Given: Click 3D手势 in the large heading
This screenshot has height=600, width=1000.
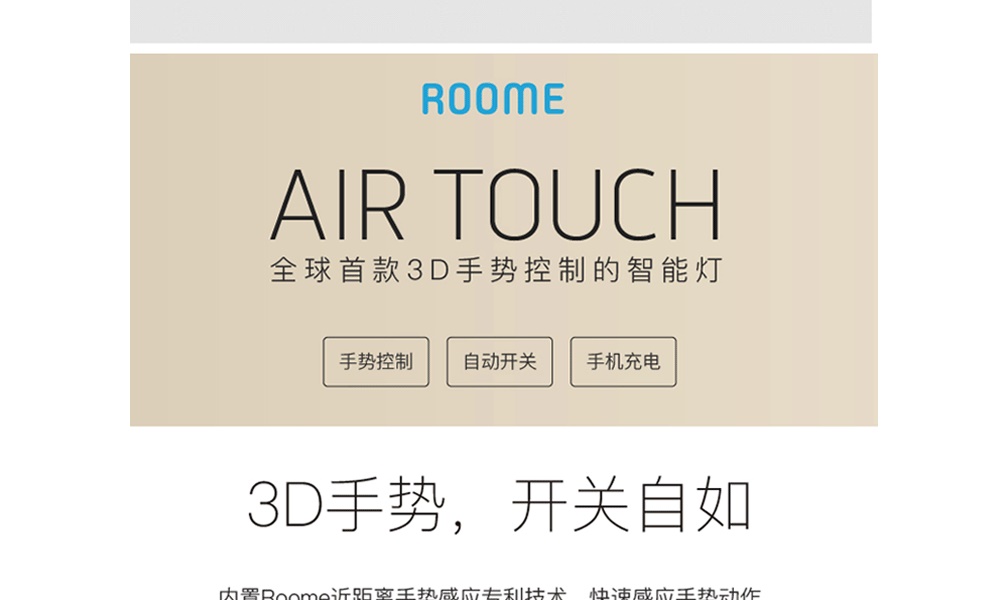Looking at the screenshot, I should (x=346, y=505).
